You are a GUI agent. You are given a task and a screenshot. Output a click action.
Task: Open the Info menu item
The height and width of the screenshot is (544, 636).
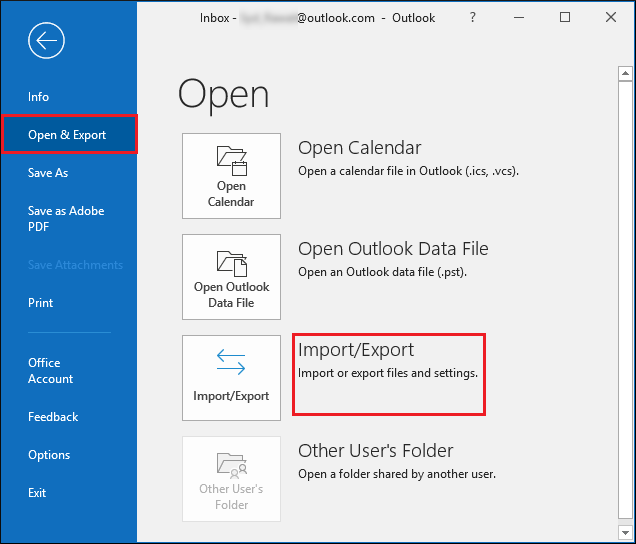(38, 97)
